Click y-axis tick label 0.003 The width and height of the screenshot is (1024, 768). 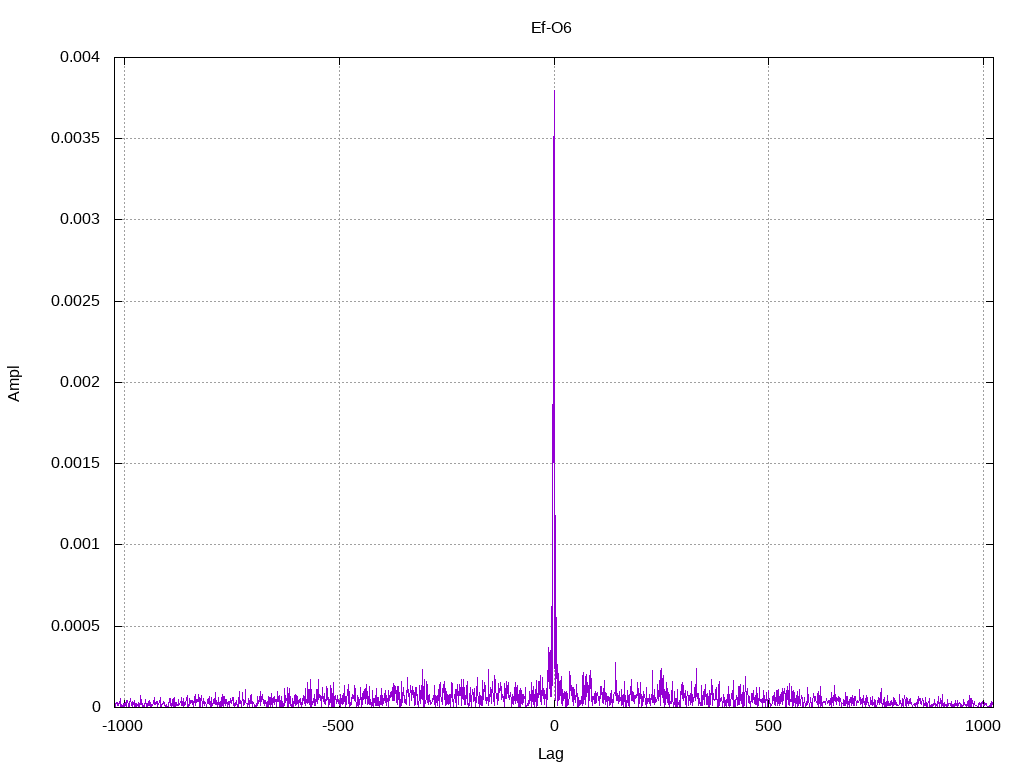pos(80,219)
